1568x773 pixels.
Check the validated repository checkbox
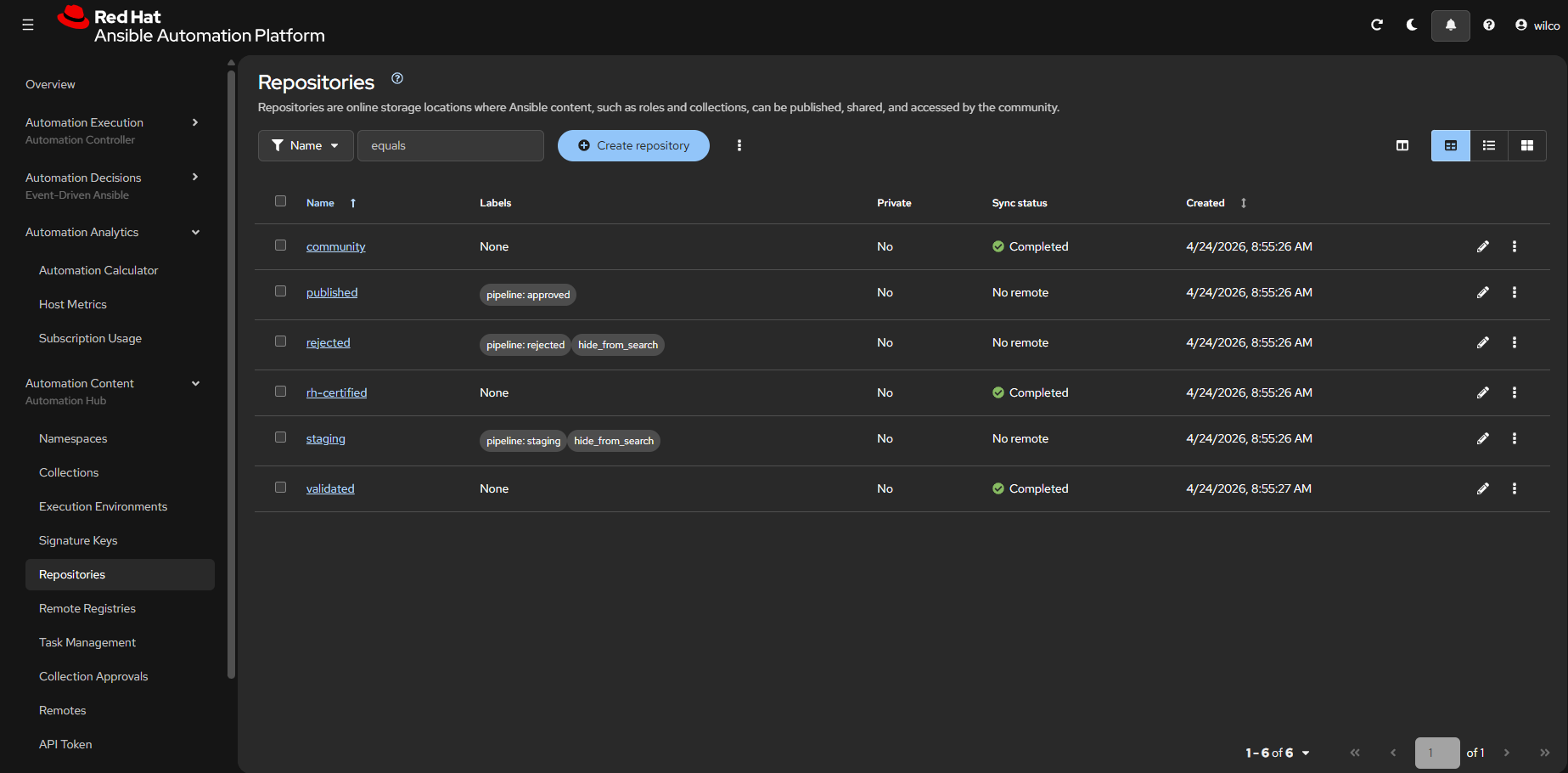[281, 488]
